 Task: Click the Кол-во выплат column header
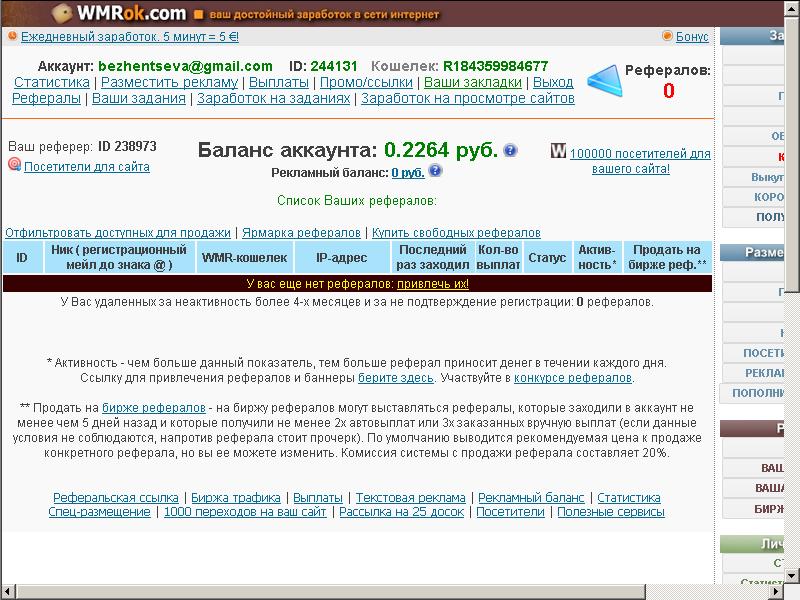[x=498, y=257]
